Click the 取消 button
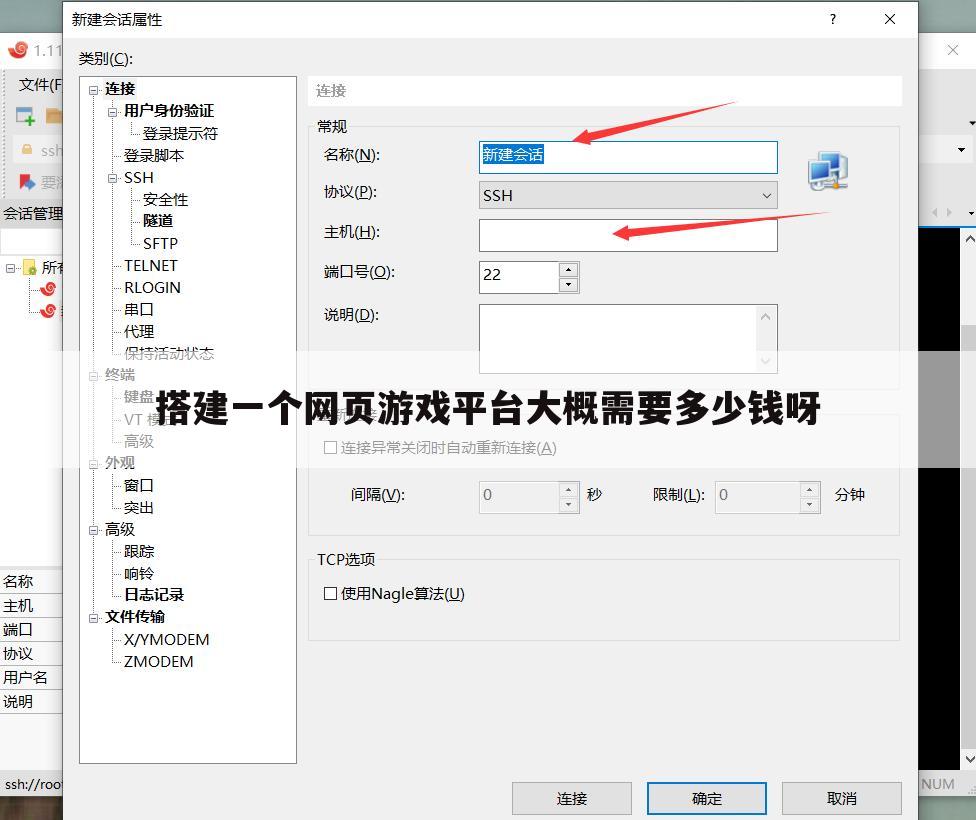This screenshot has height=820, width=976. [842, 798]
